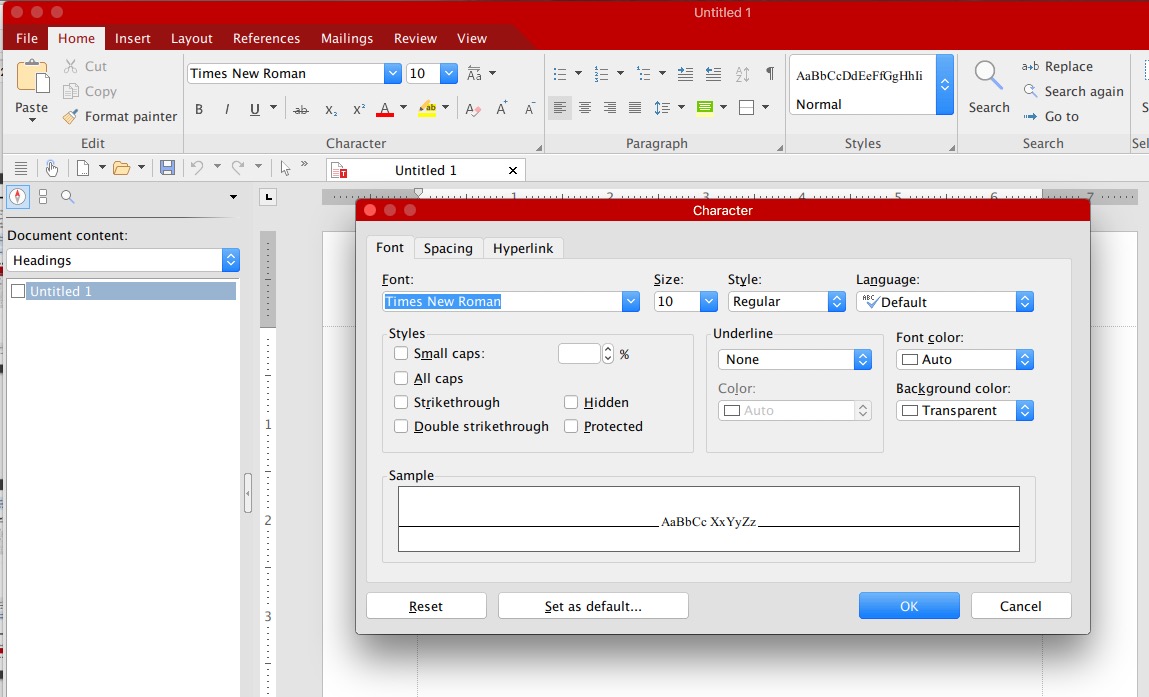Viewport: 1149px width, 697px height.
Task: Check the Double strikethrough option
Action: (x=401, y=426)
